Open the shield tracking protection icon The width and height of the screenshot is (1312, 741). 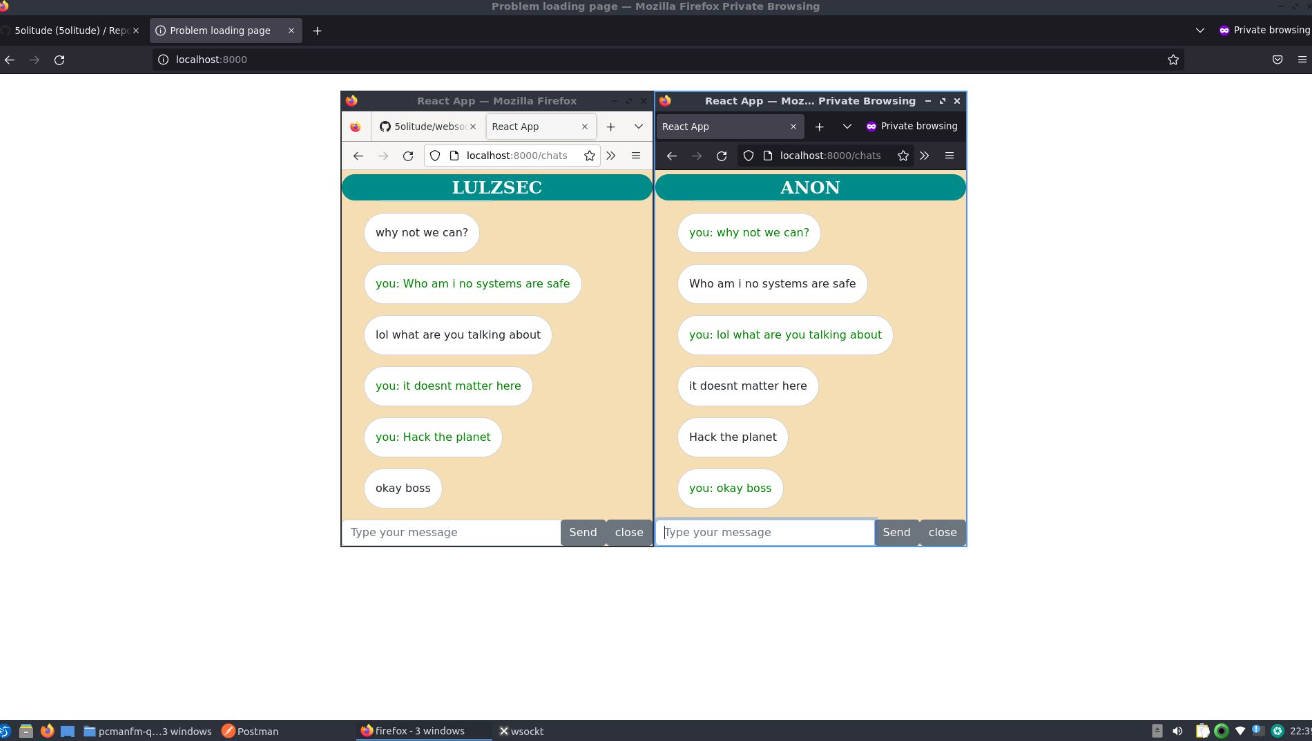pyautogui.click(x=435, y=155)
